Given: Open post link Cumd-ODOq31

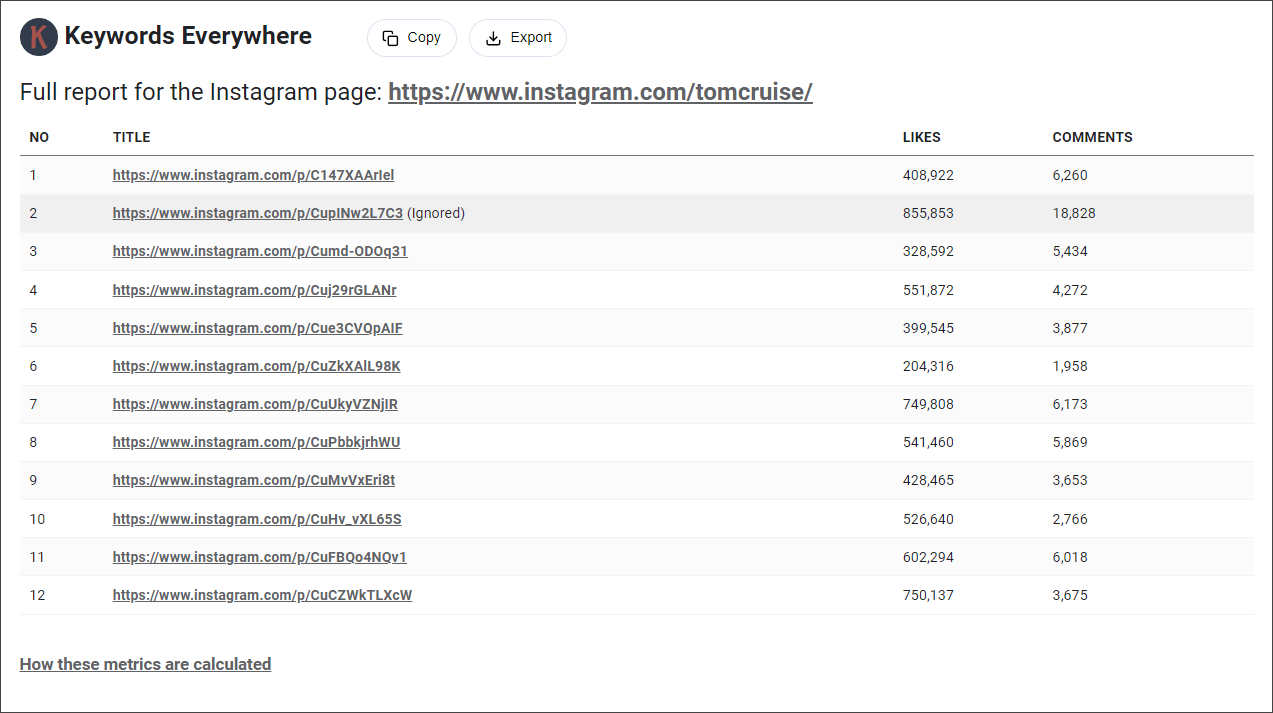Looking at the screenshot, I should pyautogui.click(x=260, y=251).
